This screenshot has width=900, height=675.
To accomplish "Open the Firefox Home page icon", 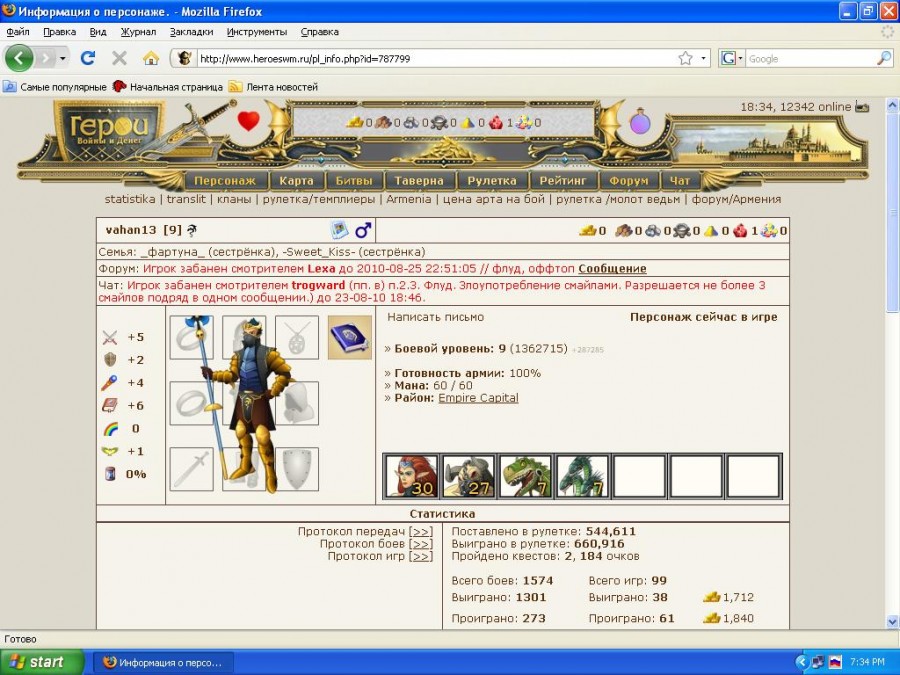I will tap(151, 58).
